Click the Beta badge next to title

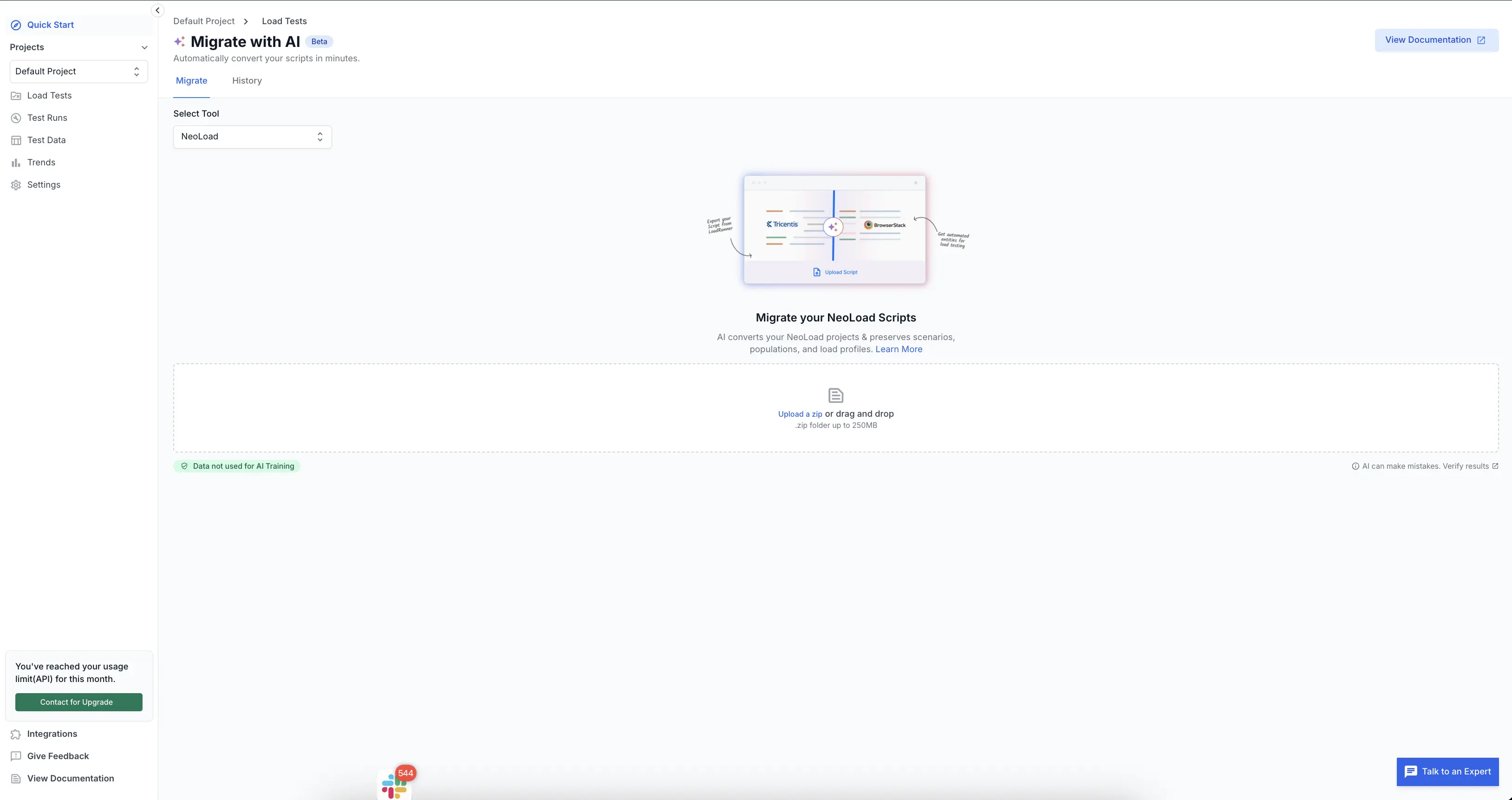319,42
